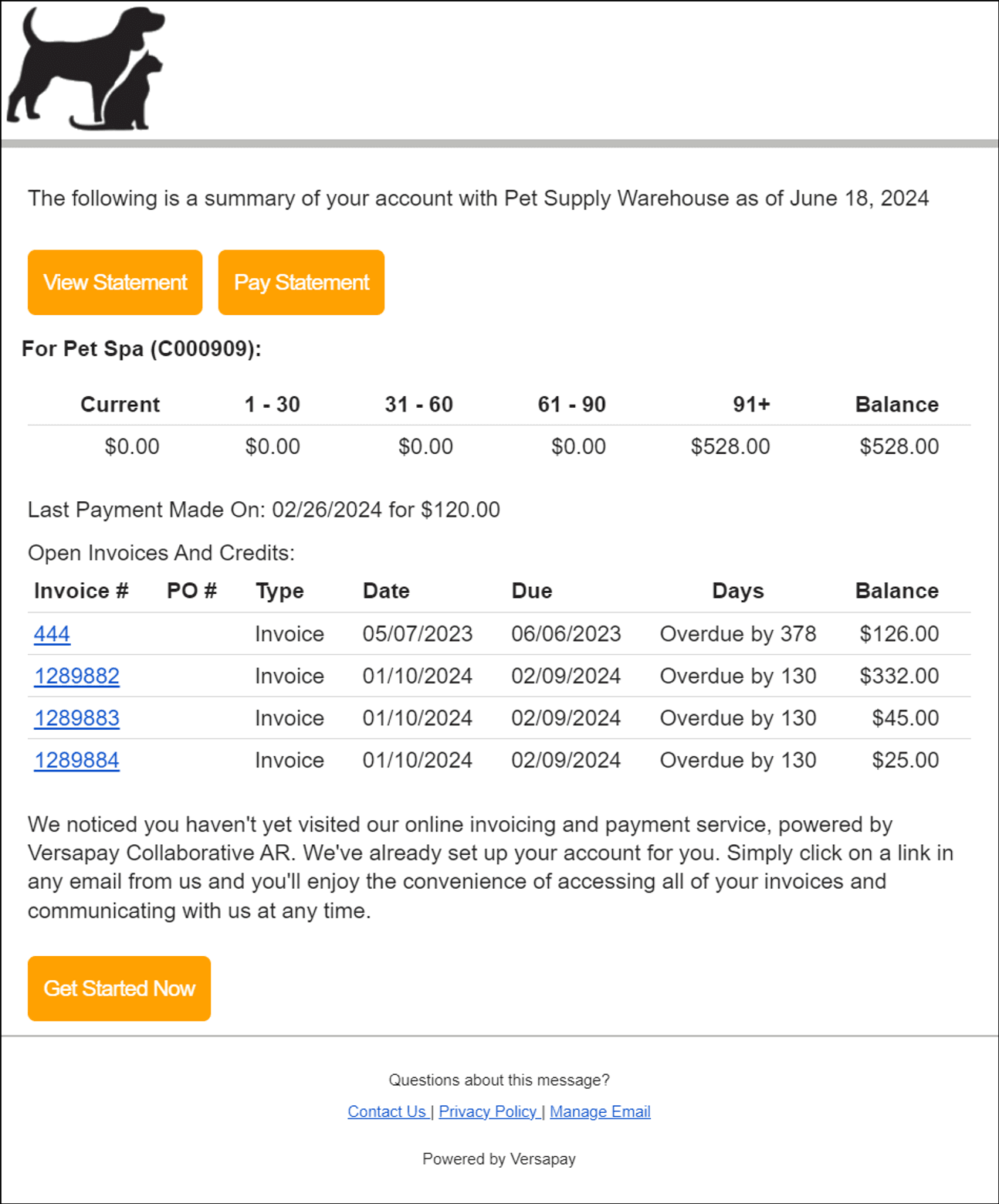Open the View Statement button
This screenshot has height=1204, width=999.
pyautogui.click(x=115, y=283)
